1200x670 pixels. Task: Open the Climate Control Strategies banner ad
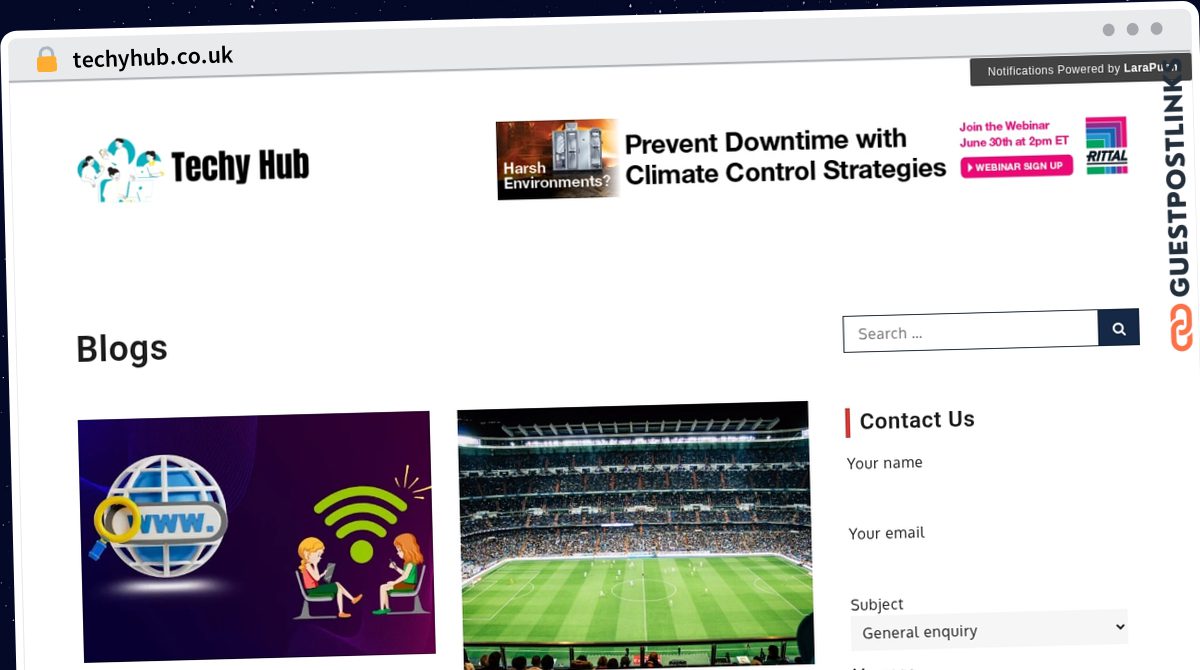(x=812, y=159)
